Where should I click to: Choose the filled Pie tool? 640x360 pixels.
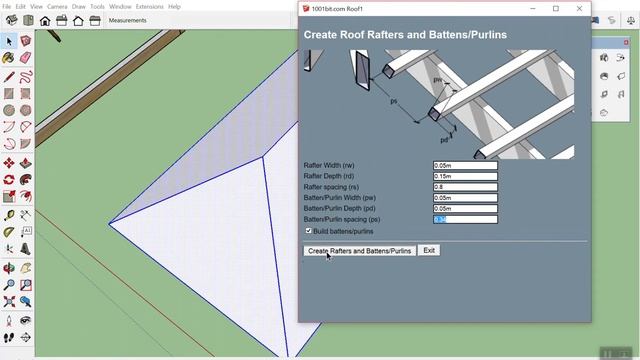[26, 144]
